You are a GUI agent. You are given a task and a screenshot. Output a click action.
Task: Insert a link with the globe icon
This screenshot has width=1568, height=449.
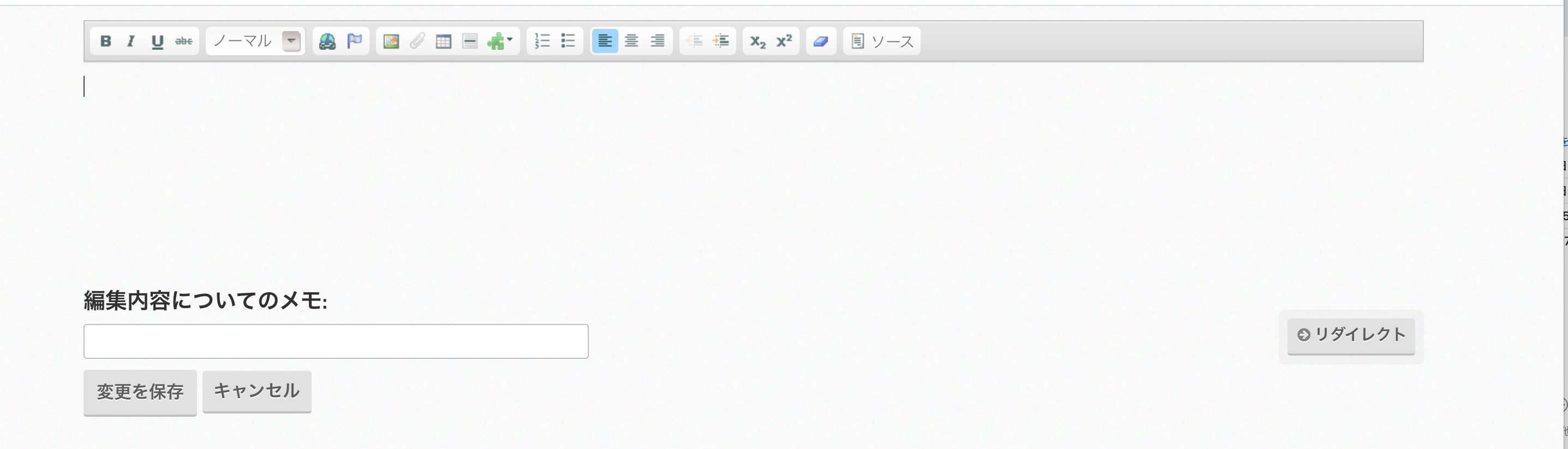[x=327, y=42]
